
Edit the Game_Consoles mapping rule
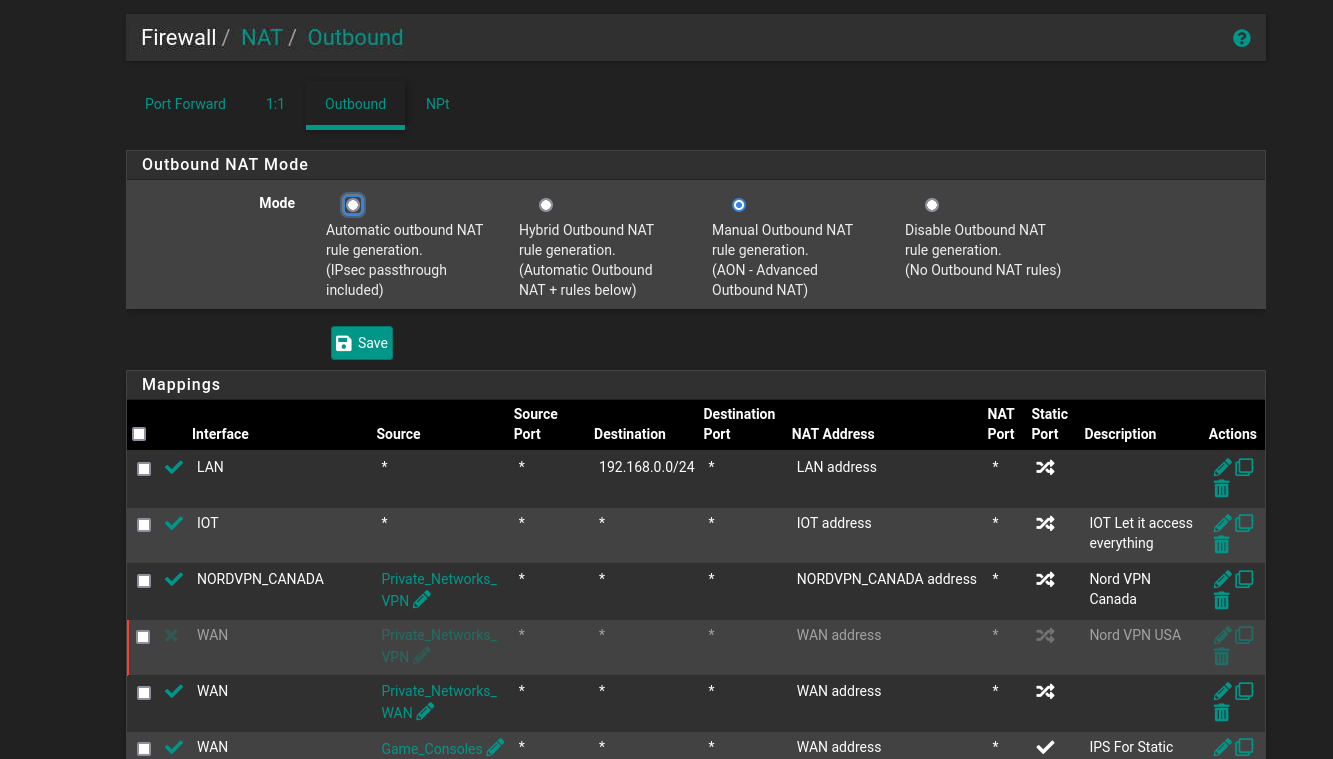tap(1222, 747)
